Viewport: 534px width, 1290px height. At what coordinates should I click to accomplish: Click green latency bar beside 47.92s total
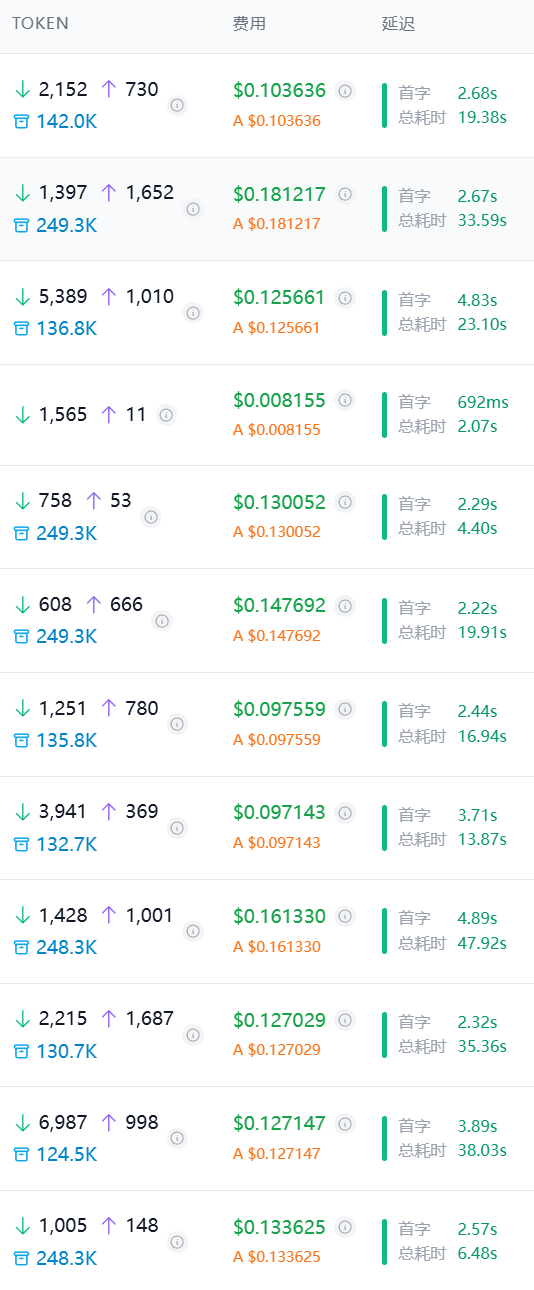pos(385,931)
